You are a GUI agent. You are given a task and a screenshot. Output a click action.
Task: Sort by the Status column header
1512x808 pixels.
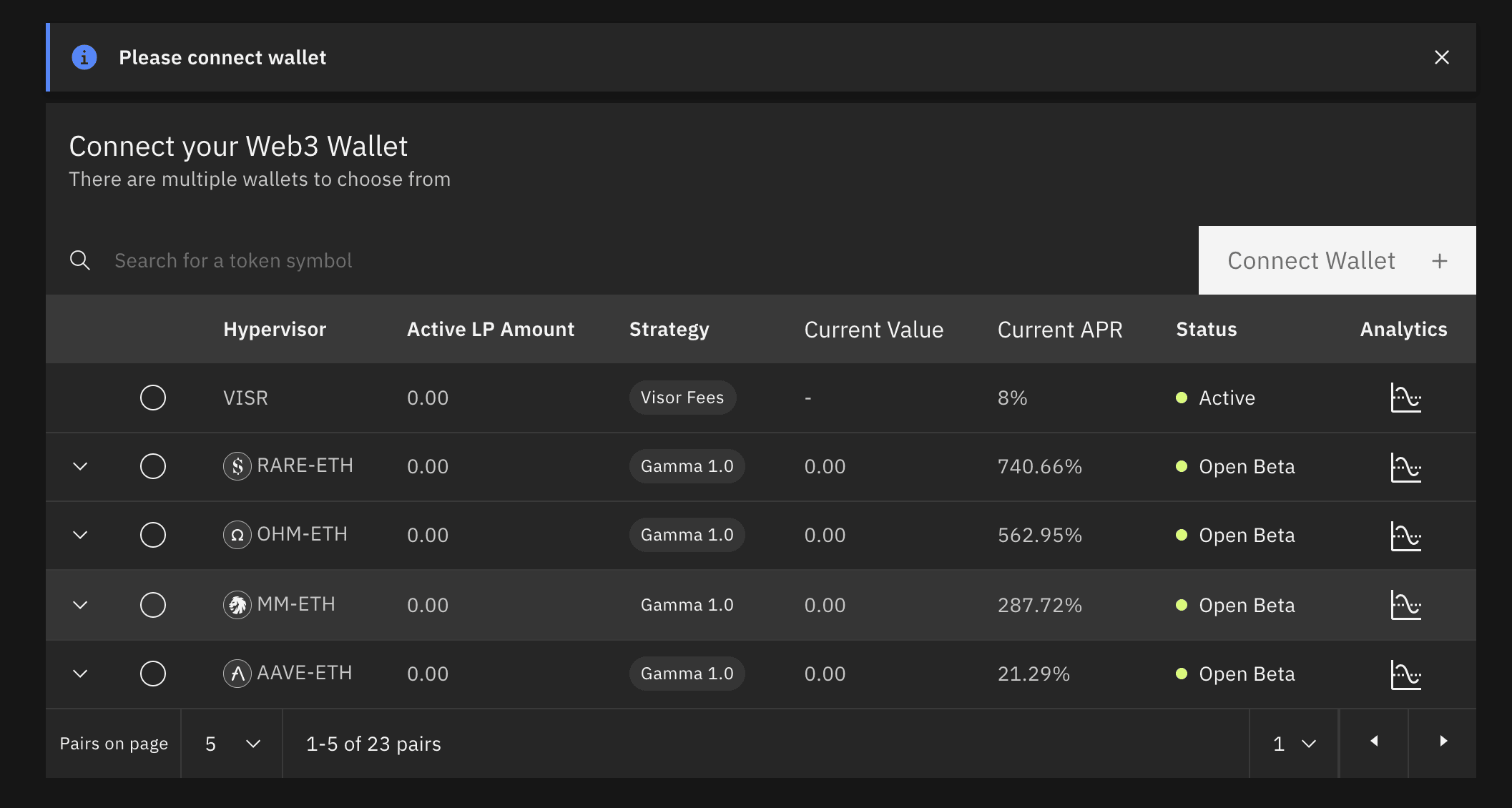pos(1207,329)
